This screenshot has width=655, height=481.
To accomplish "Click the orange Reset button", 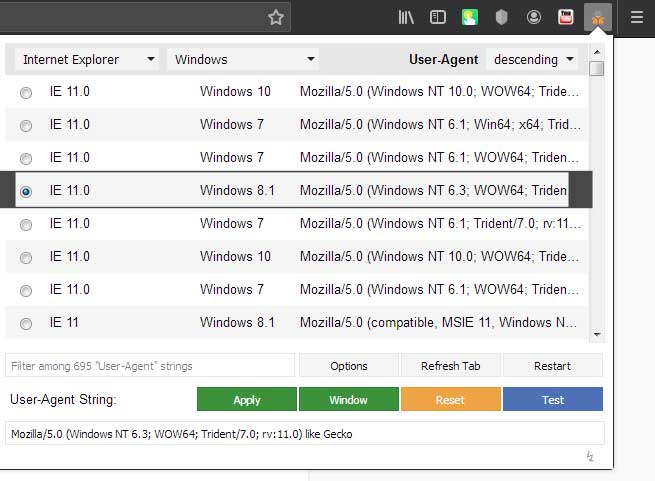I will coord(450,400).
